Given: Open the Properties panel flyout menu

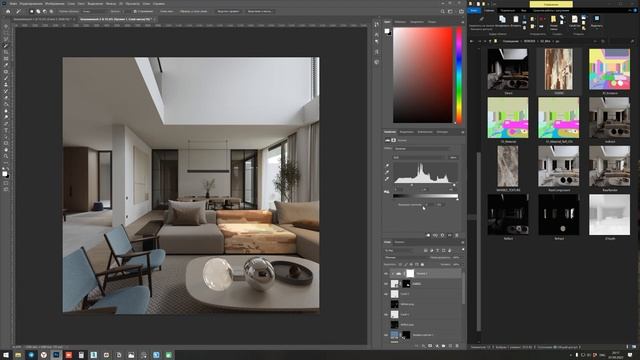Looking at the screenshot, I should point(462,132).
